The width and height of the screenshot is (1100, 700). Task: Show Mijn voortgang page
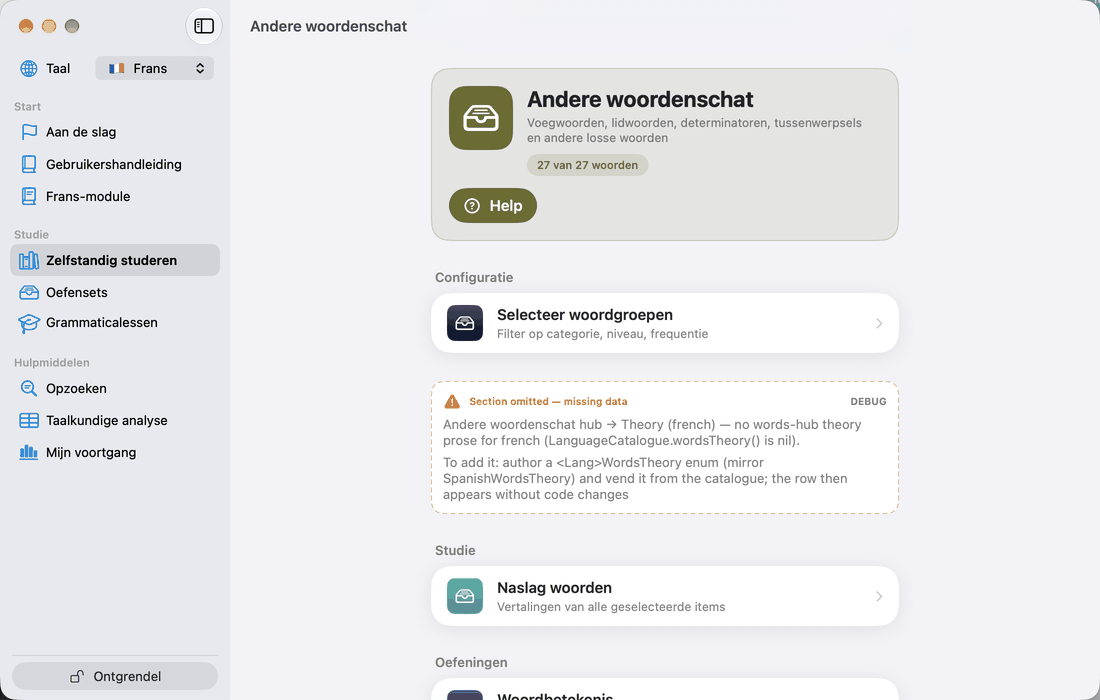point(115,452)
